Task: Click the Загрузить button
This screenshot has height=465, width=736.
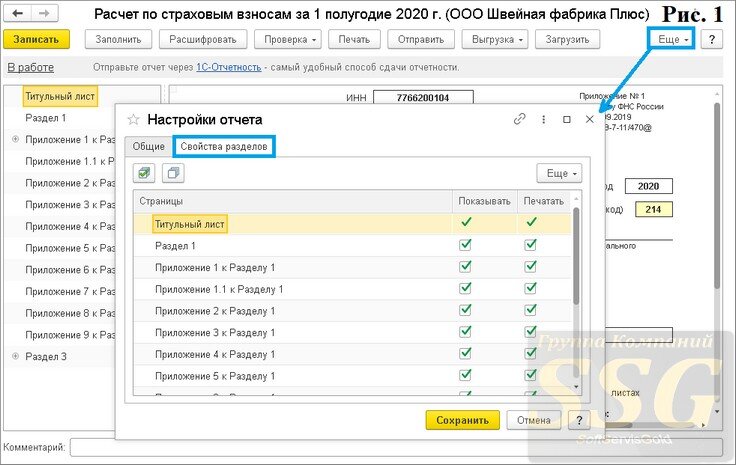Action: pos(567,39)
